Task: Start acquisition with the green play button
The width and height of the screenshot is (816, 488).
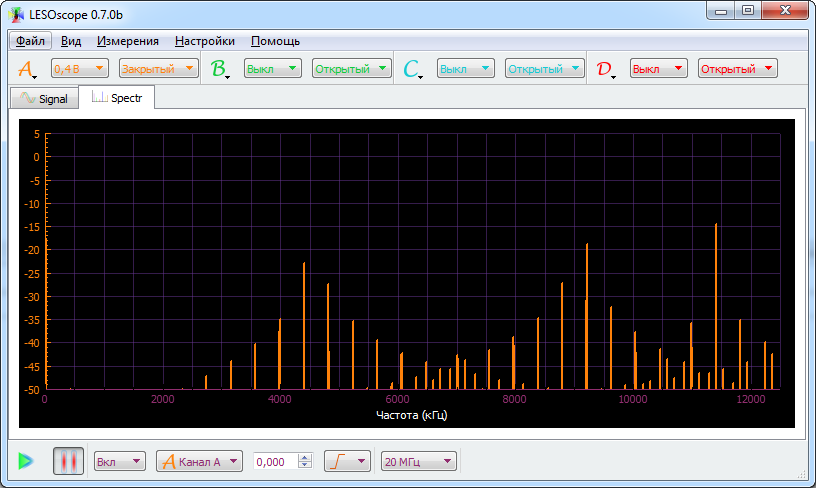Action: pos(26,461)
